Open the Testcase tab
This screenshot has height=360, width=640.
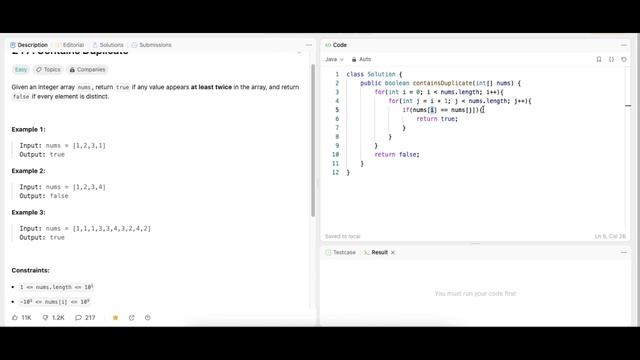coord(340,252)
